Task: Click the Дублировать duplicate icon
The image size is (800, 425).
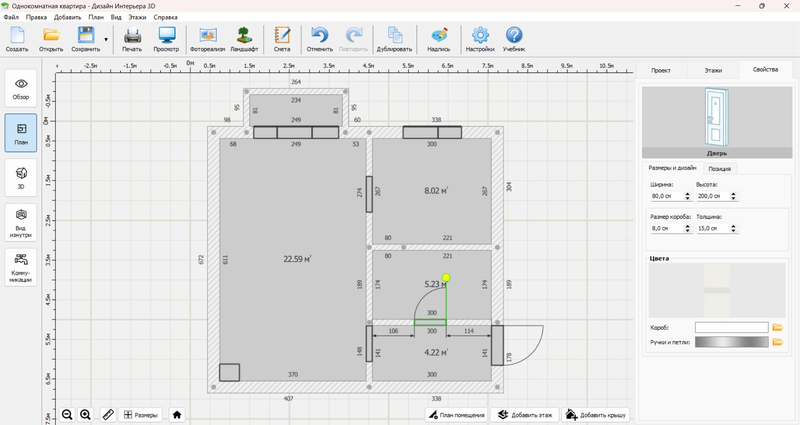Action: 394,40
